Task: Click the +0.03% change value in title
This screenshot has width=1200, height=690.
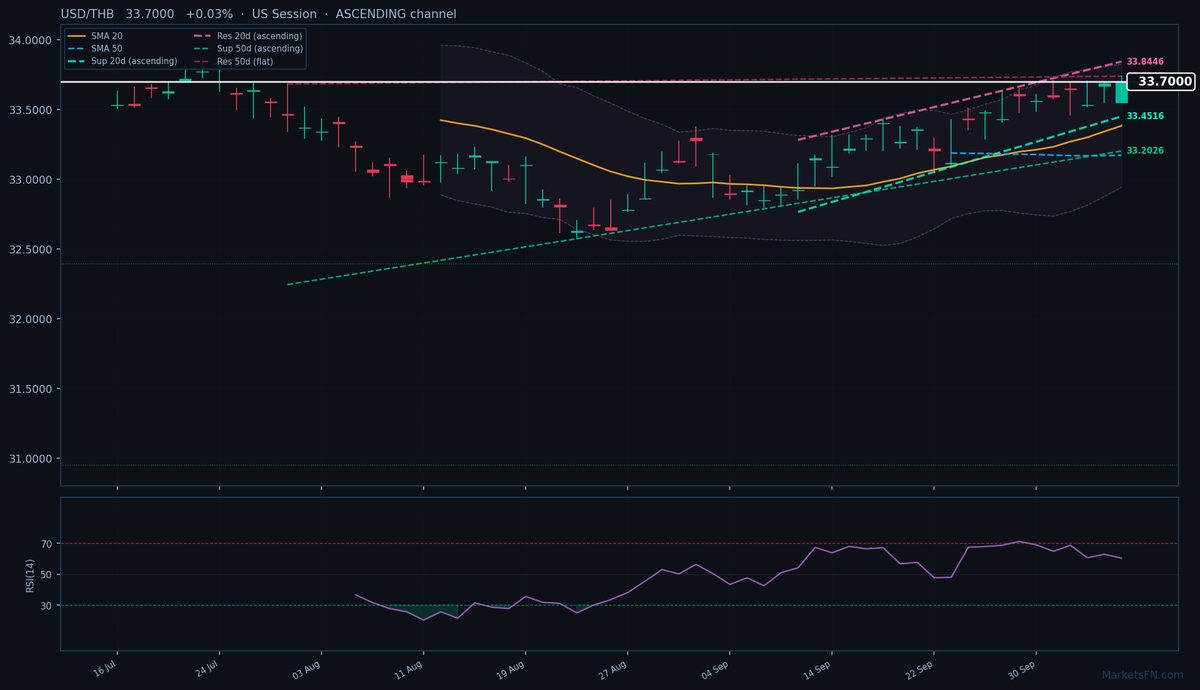Action: click(x=209, y=14)
